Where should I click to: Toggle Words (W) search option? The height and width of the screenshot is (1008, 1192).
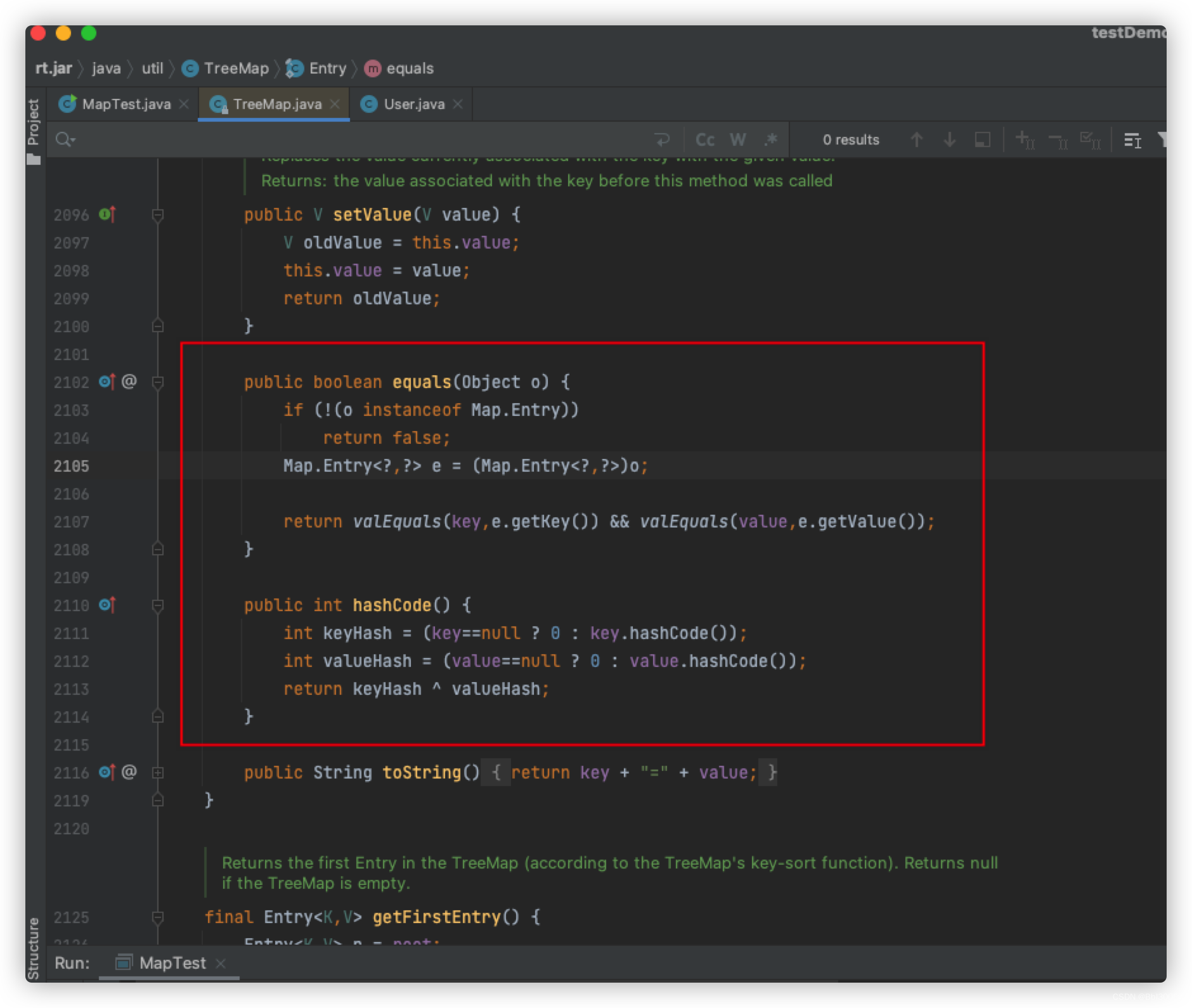click(738, 139)
